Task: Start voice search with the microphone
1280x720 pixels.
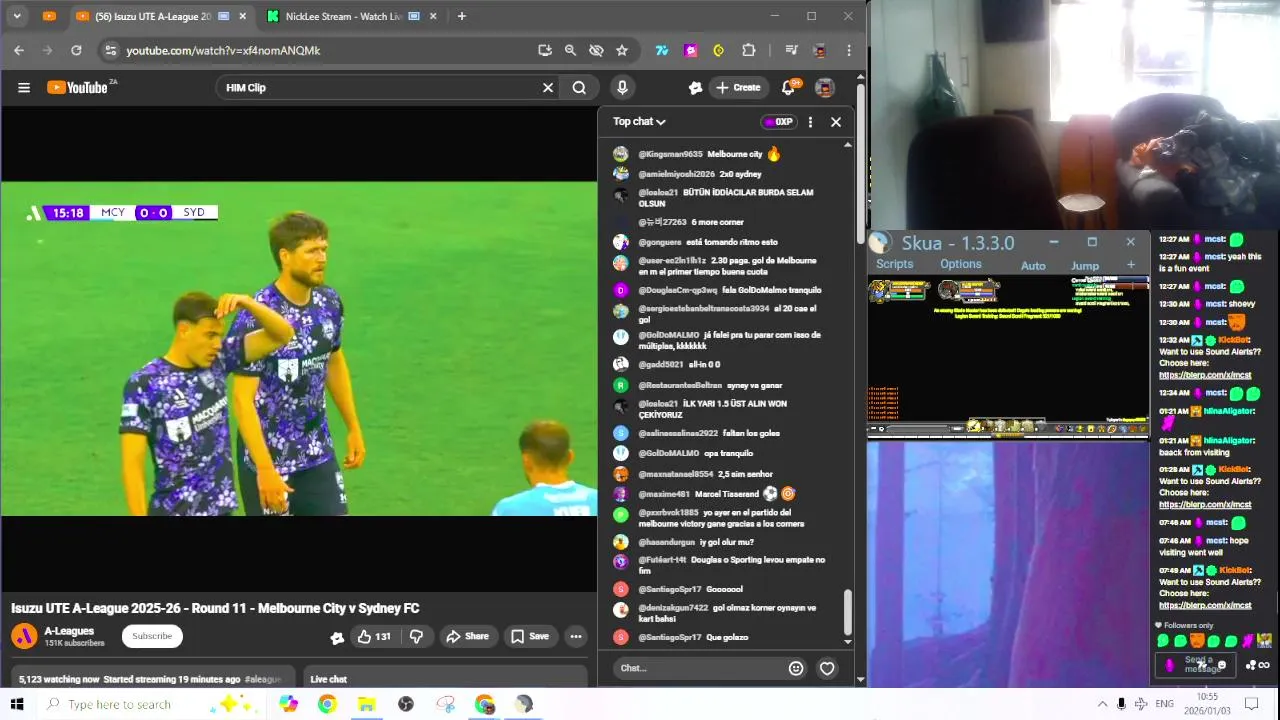Action: (622, 88)
